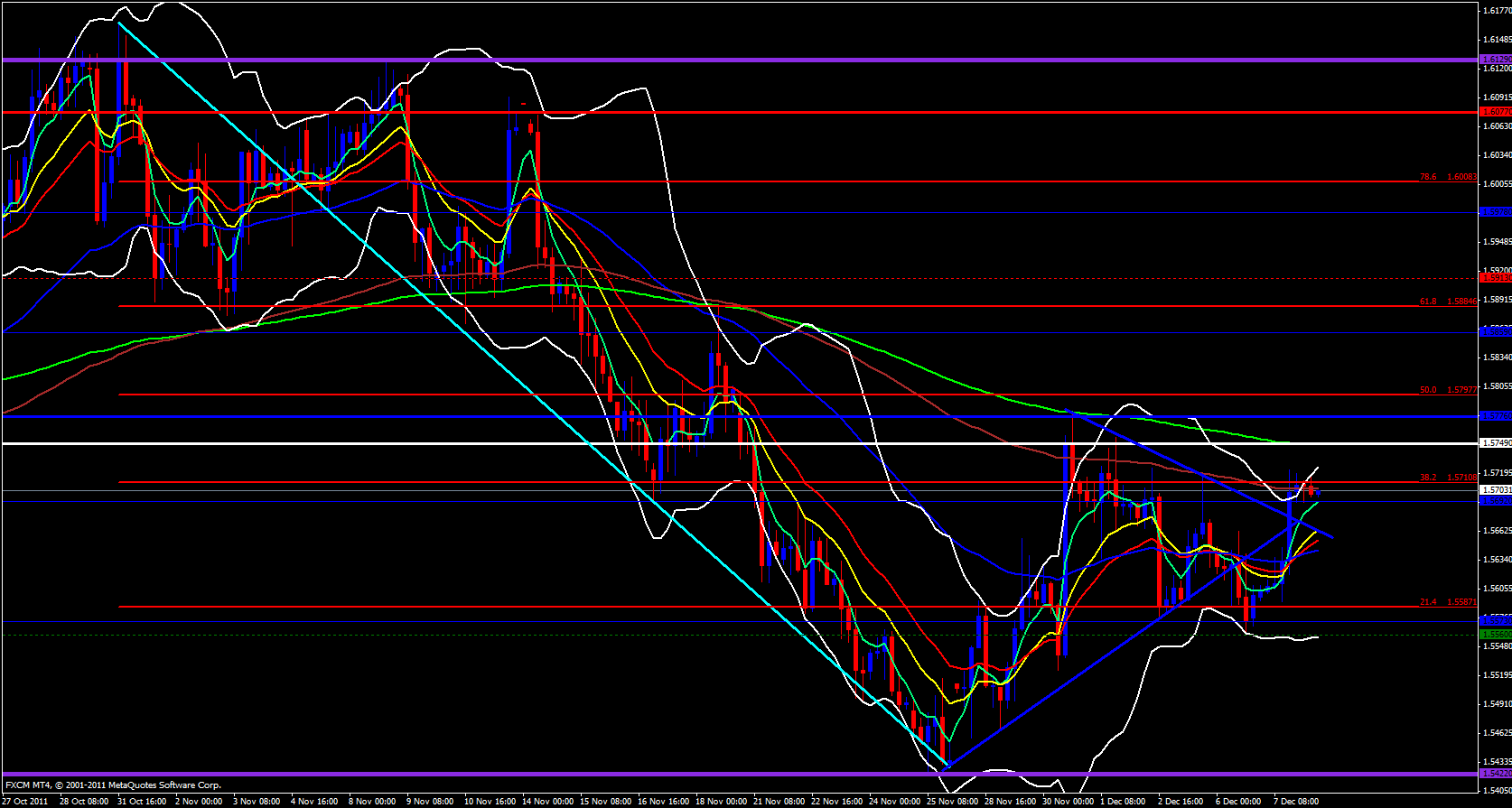The height and width of the screenshot is (808, 1512).
Task: Select the blue 1.57760 price tag
Action: [x=1496, y=416]
